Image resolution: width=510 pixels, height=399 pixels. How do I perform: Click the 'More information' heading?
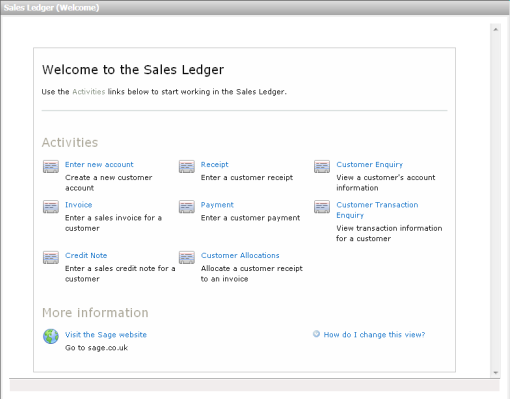[95, 313]
